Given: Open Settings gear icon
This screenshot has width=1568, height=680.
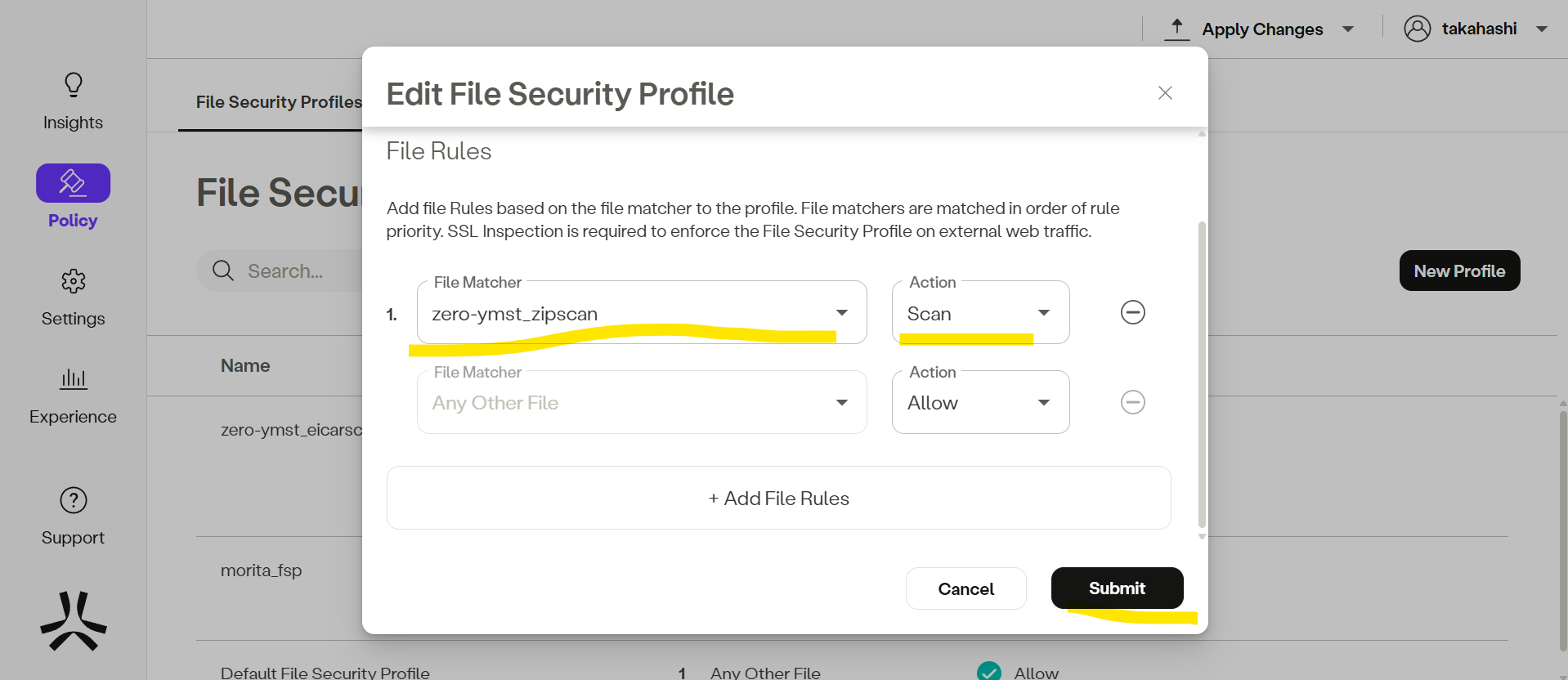Looking at the screenshot, I should (x=74, y=281).
